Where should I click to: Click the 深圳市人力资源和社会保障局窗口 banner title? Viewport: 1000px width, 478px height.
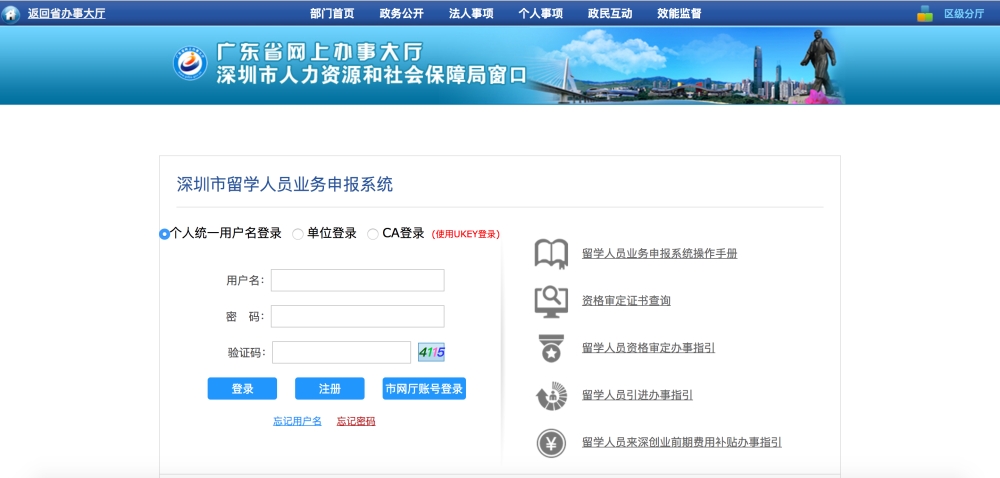[x=371, y=75]
